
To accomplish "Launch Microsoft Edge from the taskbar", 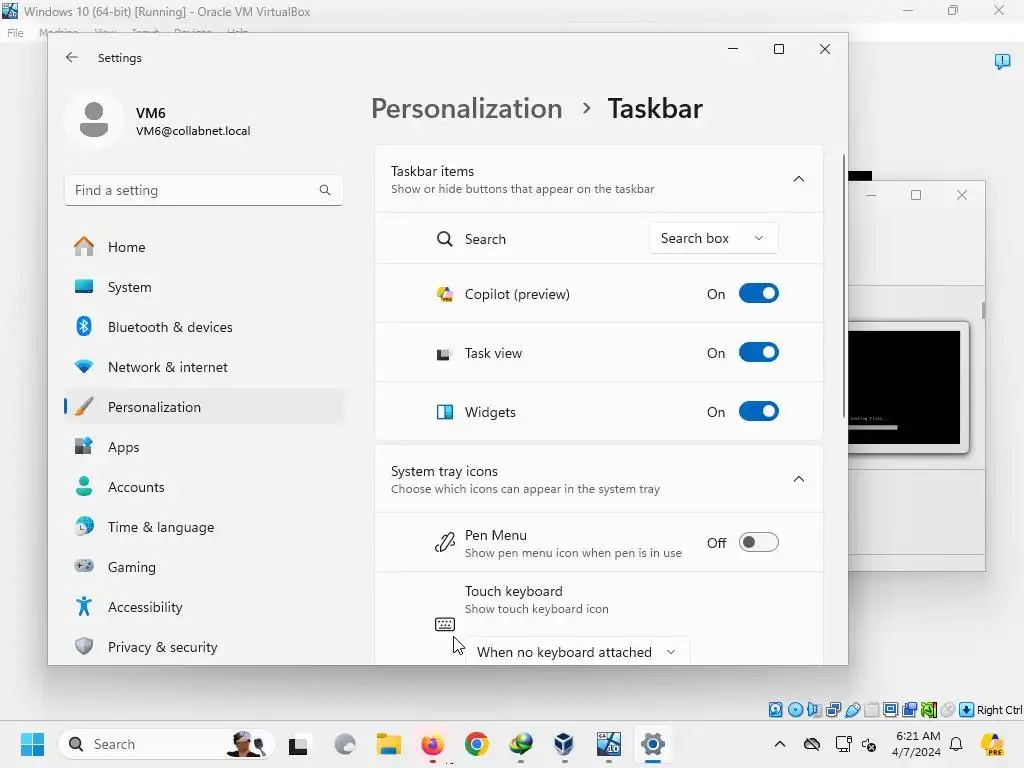I will pos(344,744).
